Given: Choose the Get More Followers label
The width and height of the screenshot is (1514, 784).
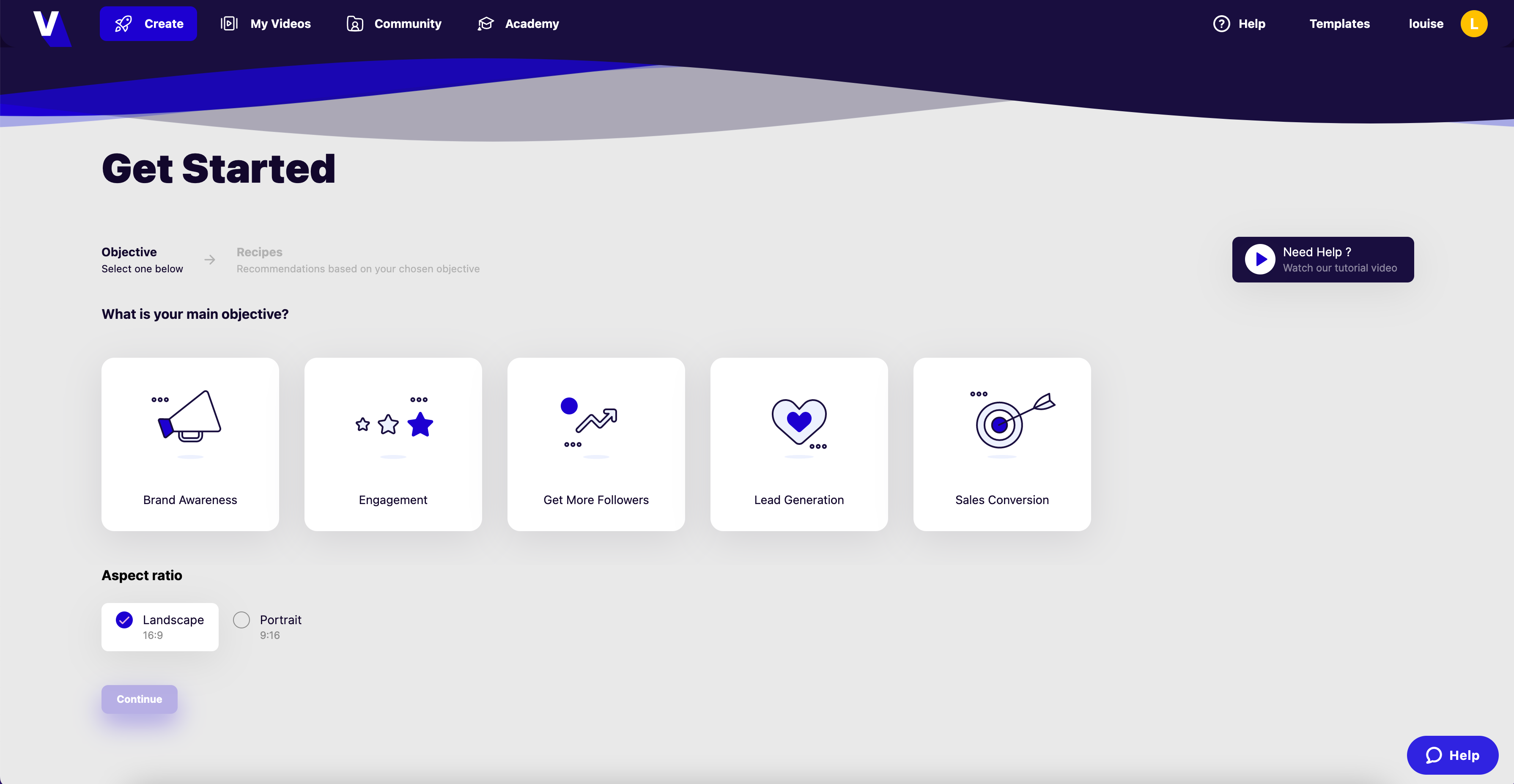Looking at the screenshot, I should tap(596, 500).
